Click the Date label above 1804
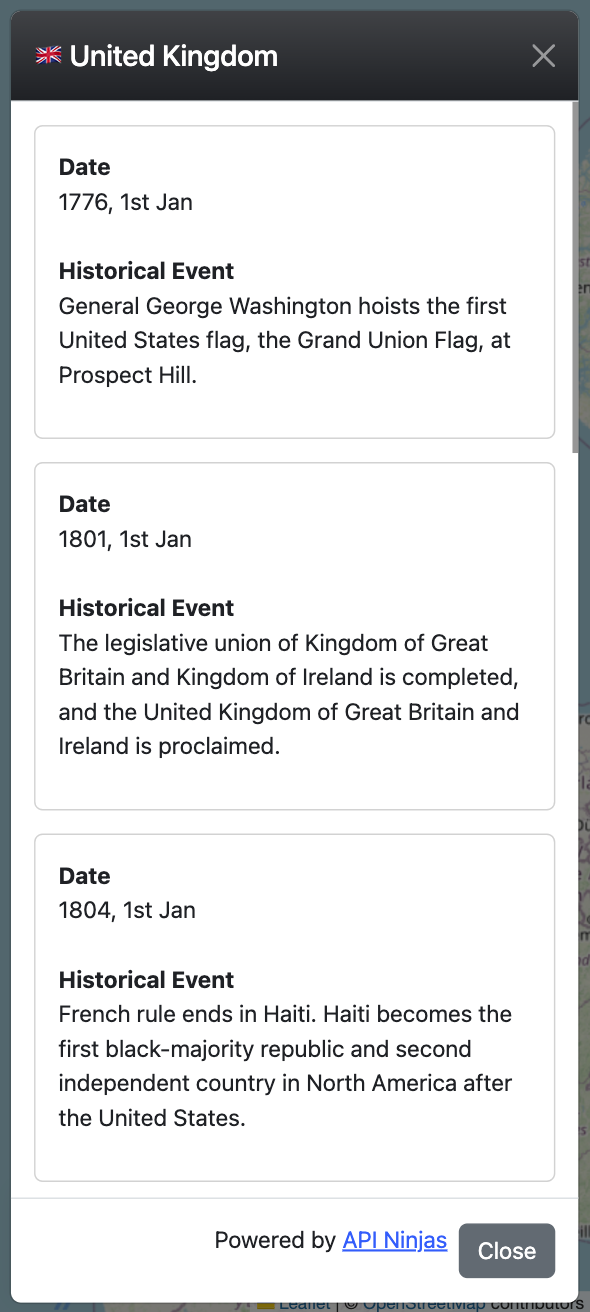 pos(84,875)
